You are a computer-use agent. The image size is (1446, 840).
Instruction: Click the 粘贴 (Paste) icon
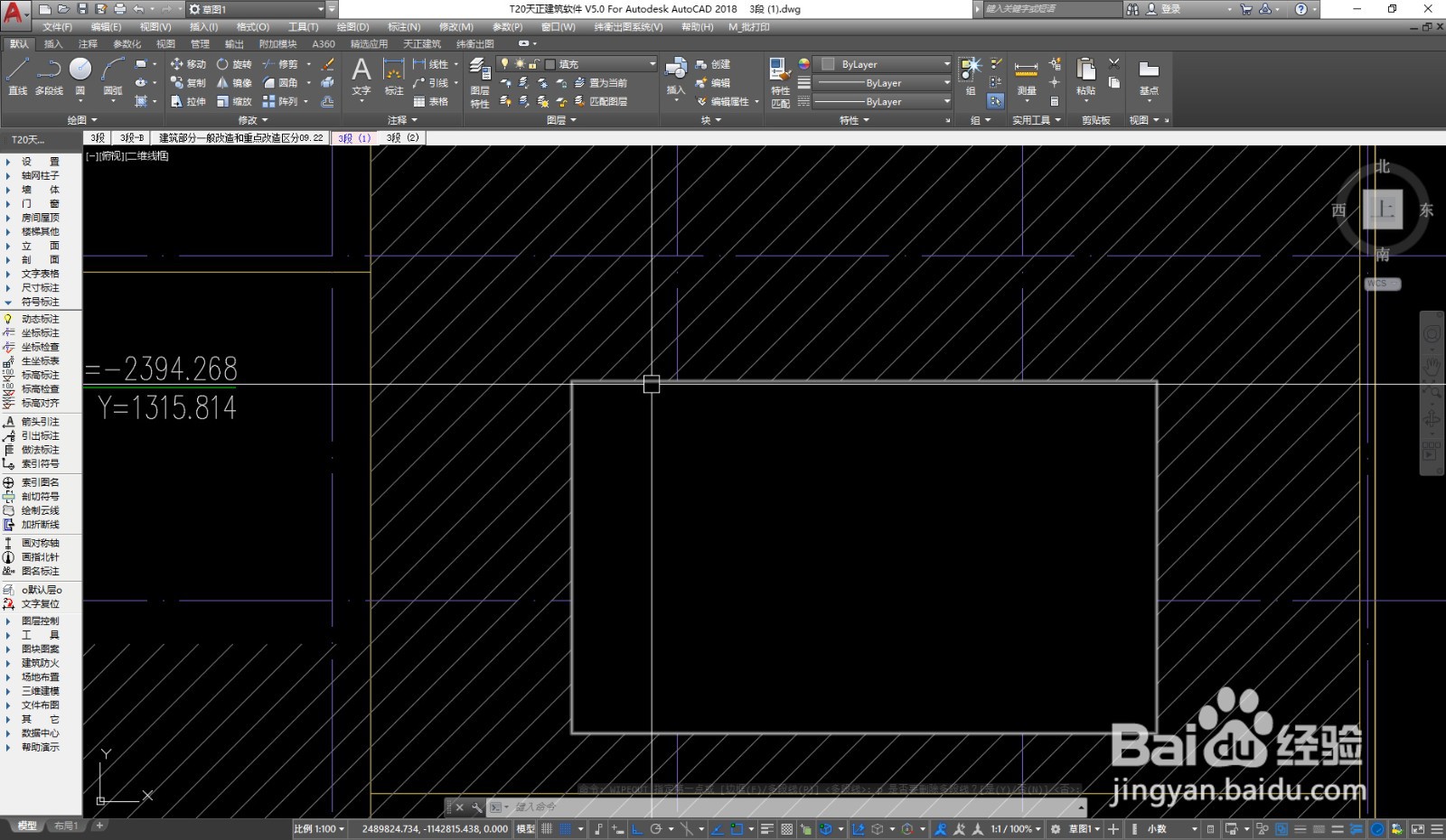[1086, 77]
